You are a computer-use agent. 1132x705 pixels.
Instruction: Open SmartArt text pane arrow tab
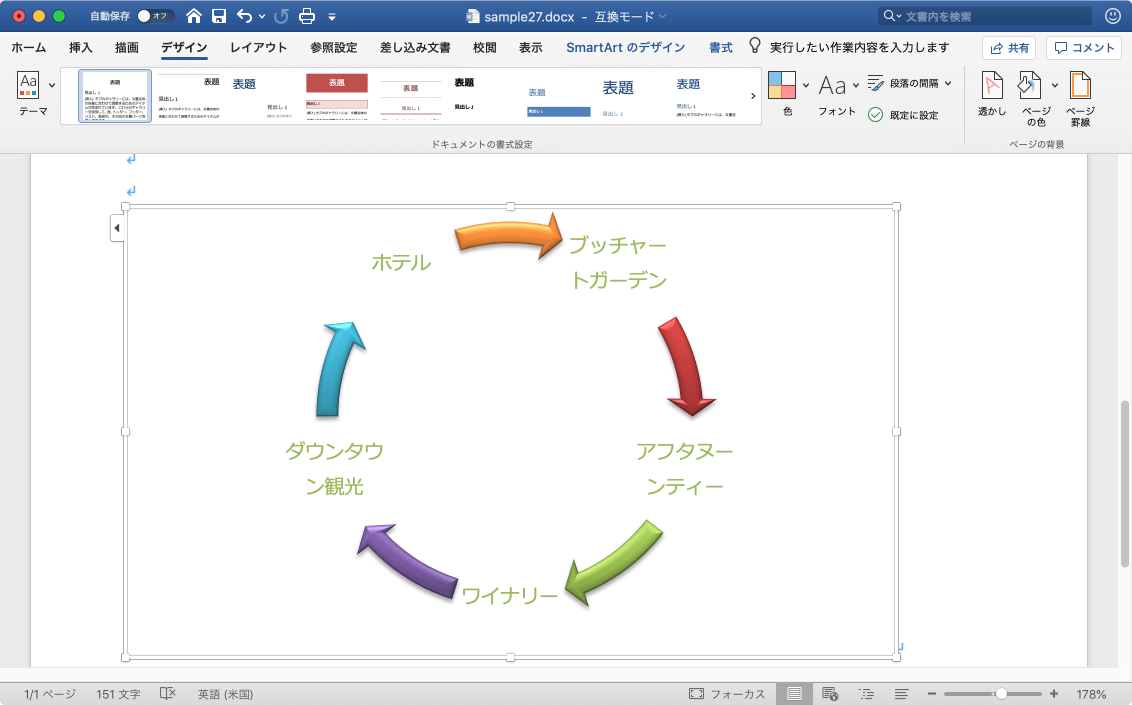click(117, 228)
